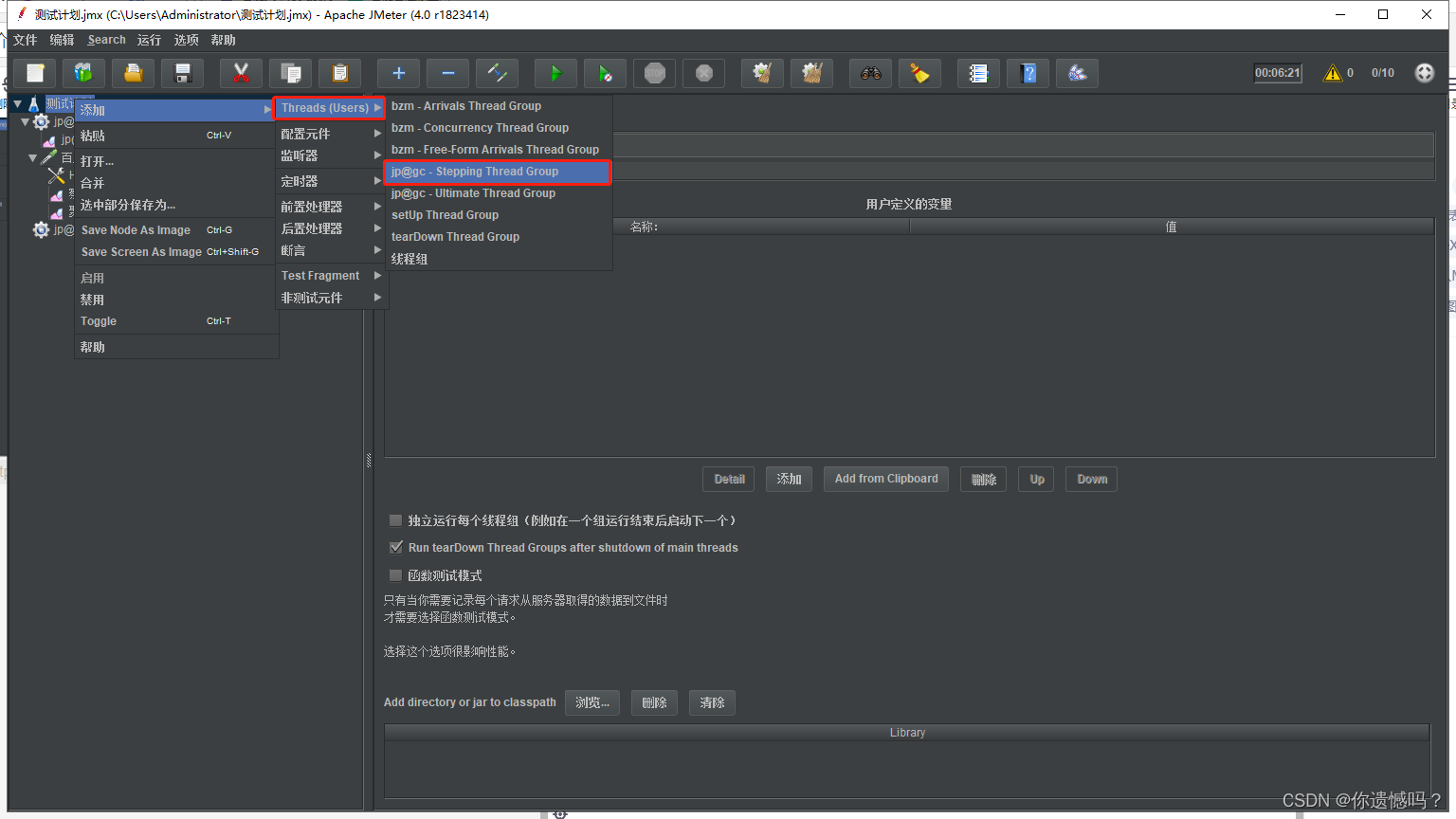Click the Help question mark icon

[x=1028, y=73]
